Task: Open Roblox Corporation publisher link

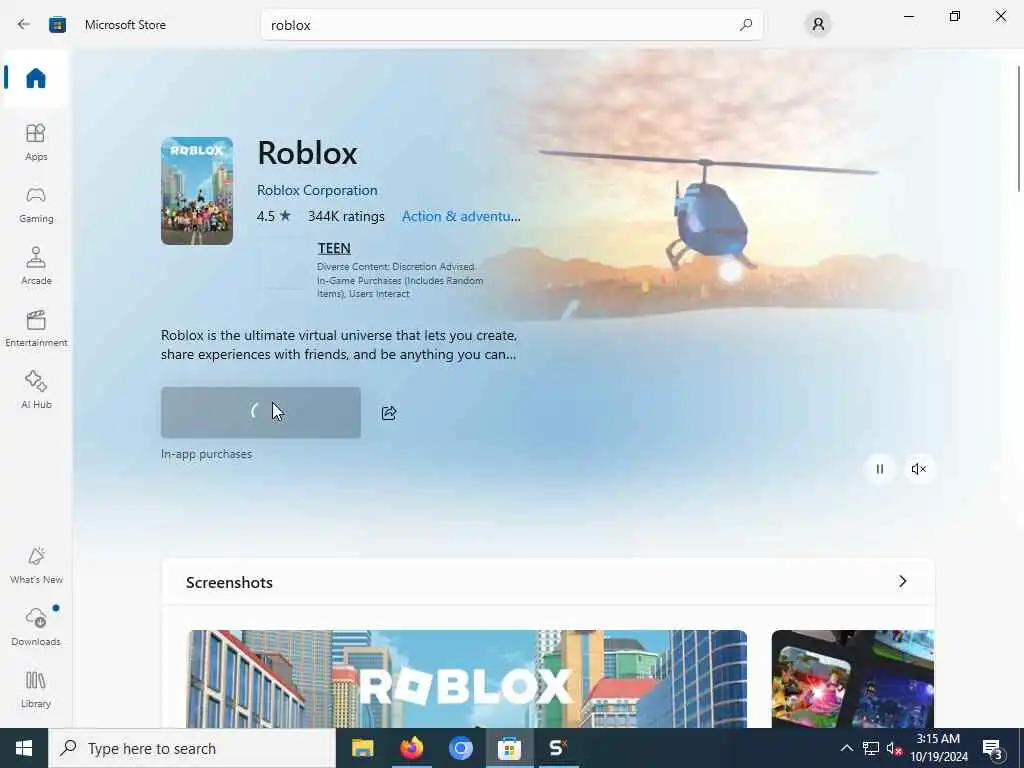Action: click(x=317, y=190)
